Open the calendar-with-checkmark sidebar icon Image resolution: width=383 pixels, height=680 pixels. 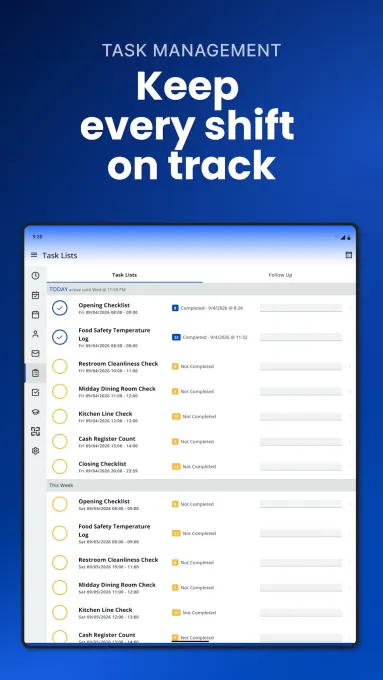[36, 295]
